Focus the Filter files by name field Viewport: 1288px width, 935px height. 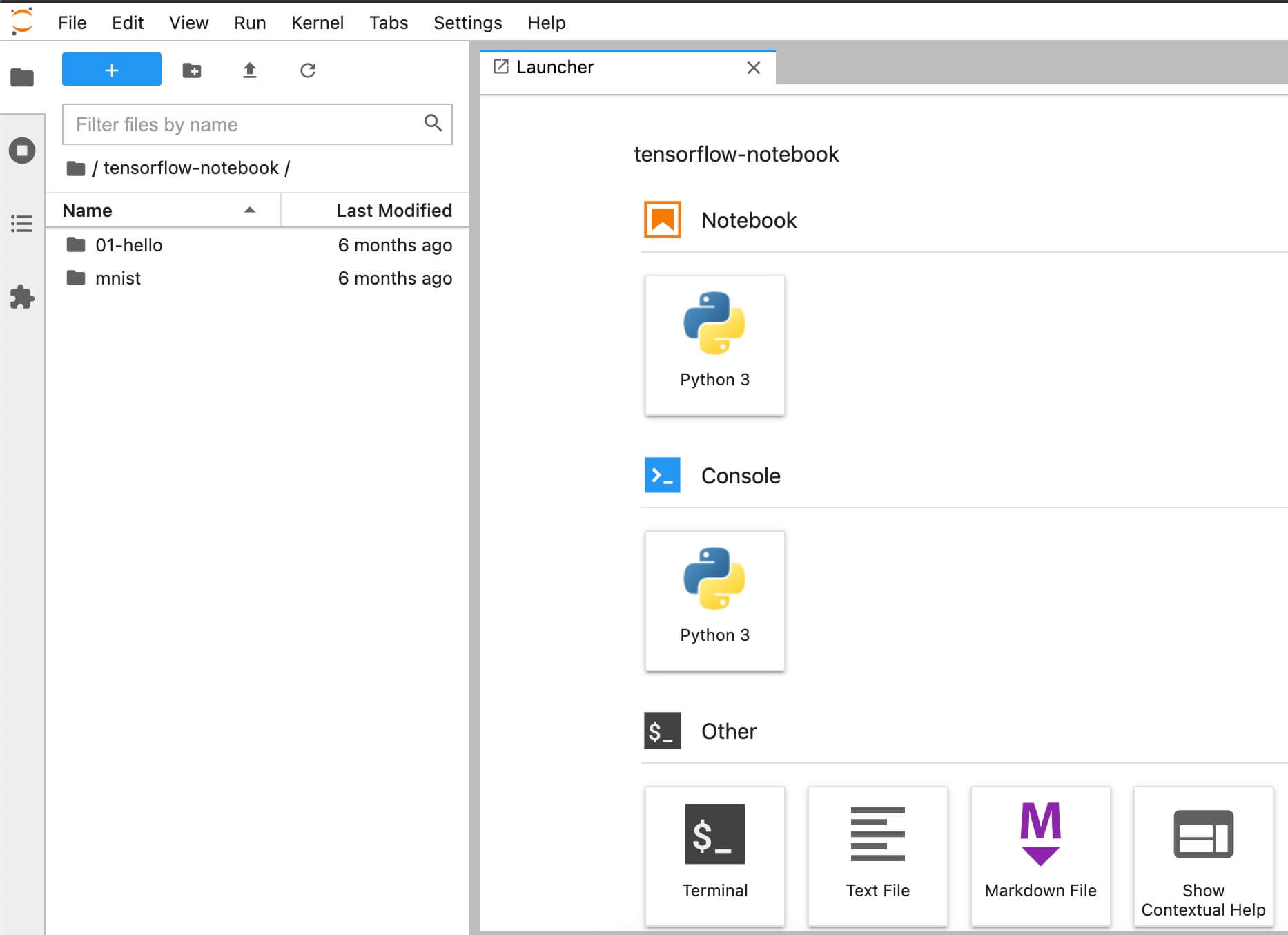coord(257,124)
